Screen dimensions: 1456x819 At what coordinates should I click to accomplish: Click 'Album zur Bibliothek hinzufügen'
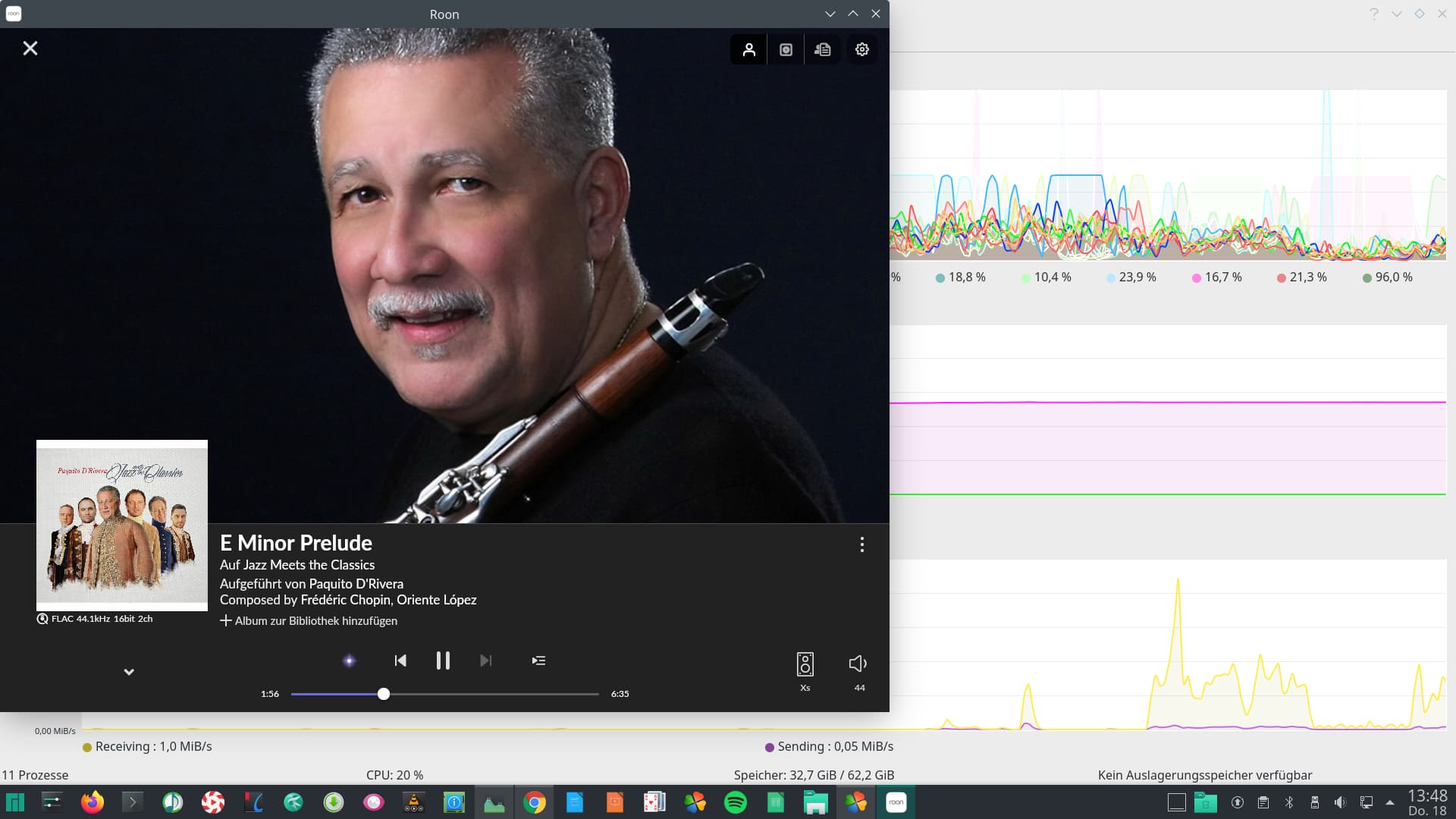(309, 620)
